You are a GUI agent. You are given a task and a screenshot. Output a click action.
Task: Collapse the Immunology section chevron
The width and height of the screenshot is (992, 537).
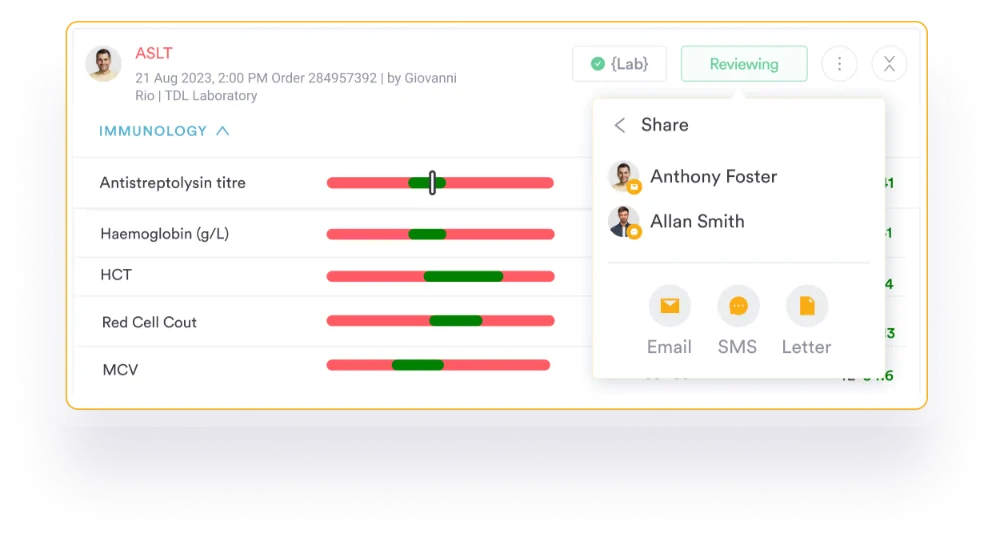click(223, 131)
